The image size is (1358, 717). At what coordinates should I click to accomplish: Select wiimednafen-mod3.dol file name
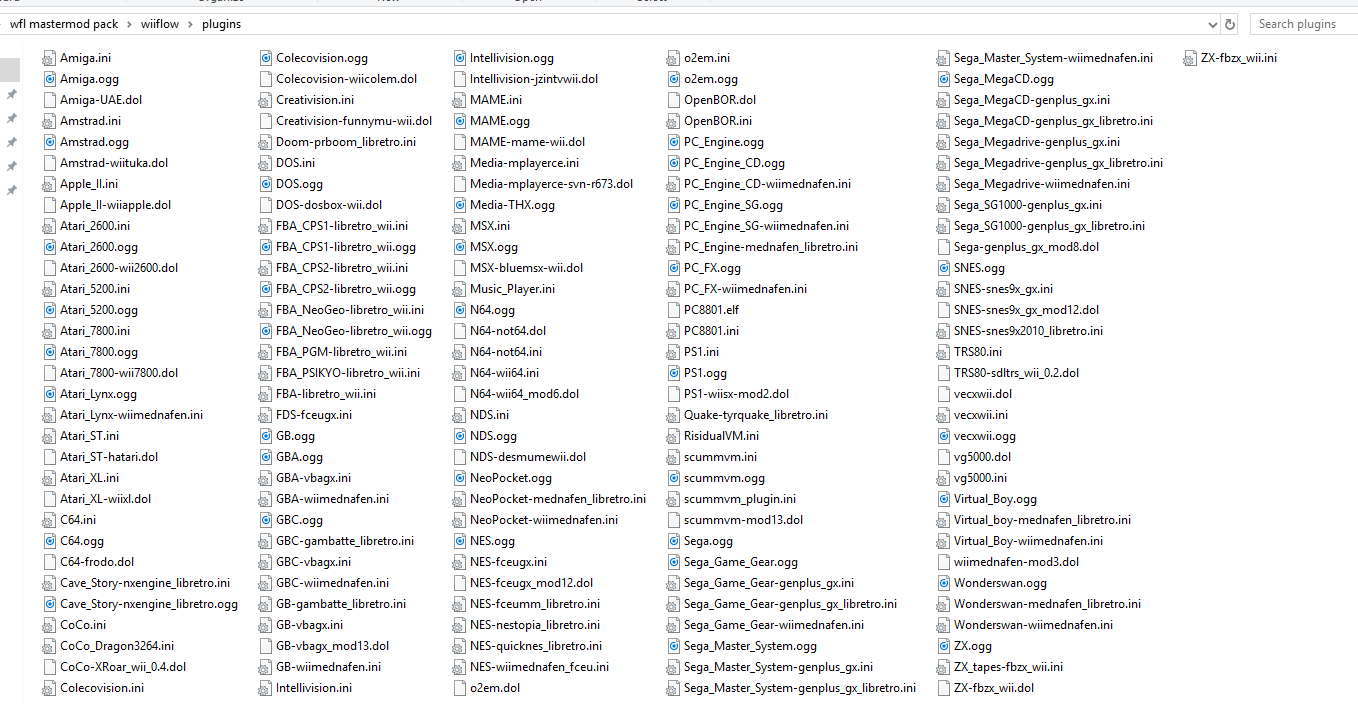1016,562
